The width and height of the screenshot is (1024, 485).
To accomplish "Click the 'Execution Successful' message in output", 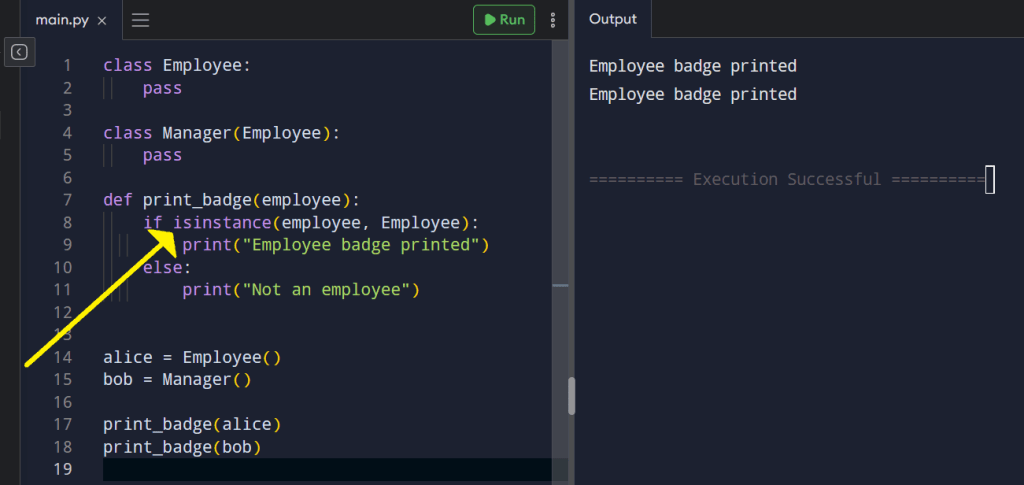I will tap(787, 180).
